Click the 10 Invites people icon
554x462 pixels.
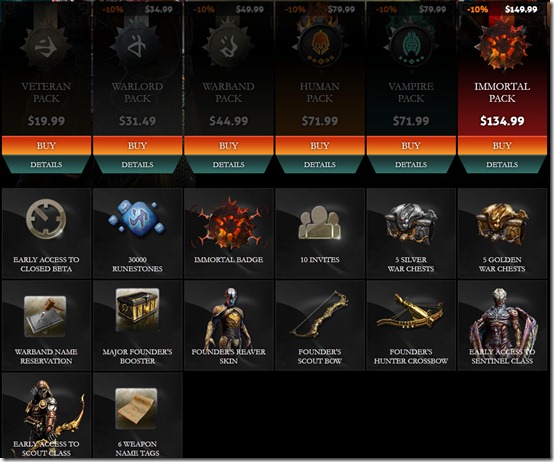[319, 223]
